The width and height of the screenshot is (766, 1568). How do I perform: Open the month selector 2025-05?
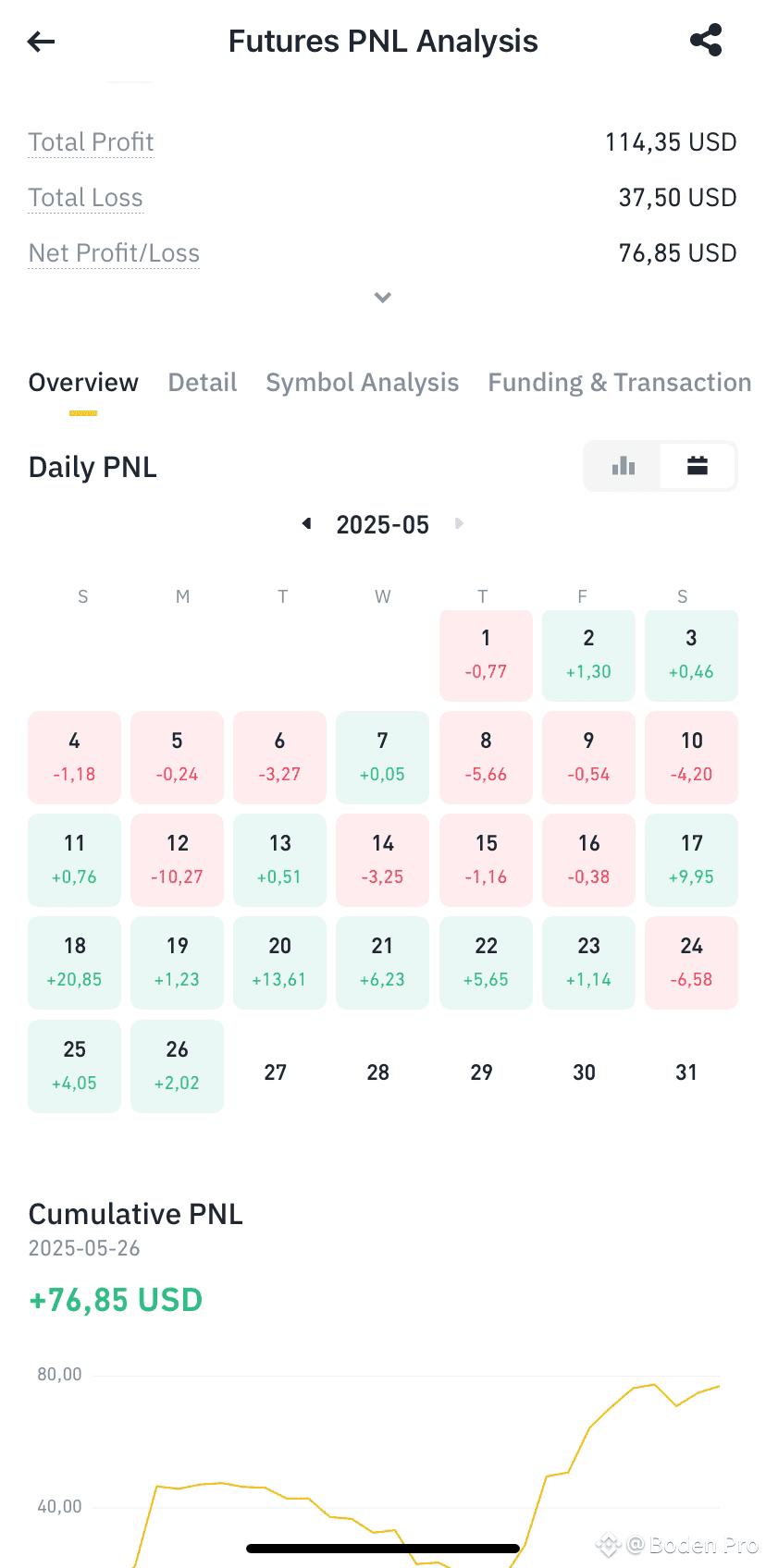coord(383,525)
